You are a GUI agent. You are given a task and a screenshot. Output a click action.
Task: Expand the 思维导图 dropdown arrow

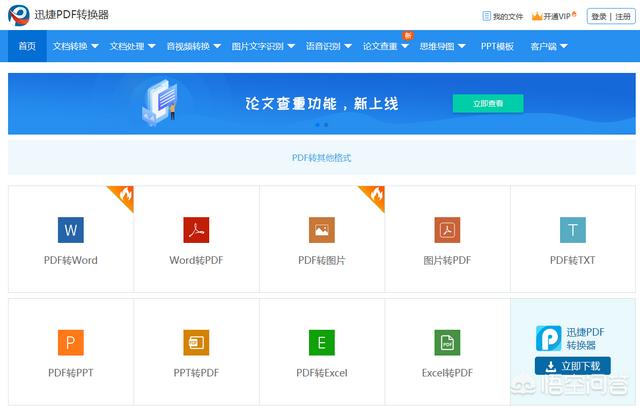point(462,46)
